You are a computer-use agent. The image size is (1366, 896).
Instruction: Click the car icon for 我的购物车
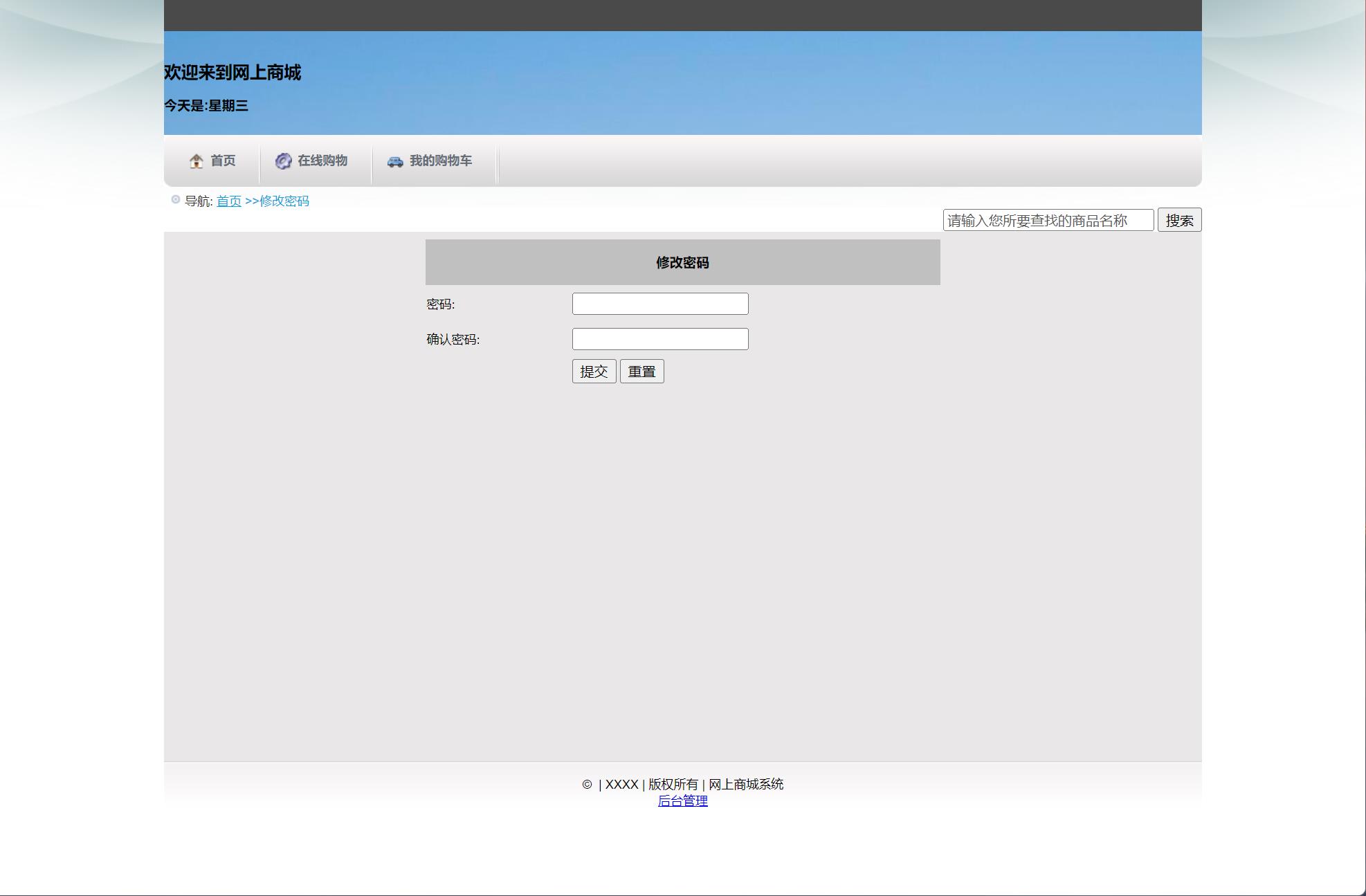[x=394, y=161]
